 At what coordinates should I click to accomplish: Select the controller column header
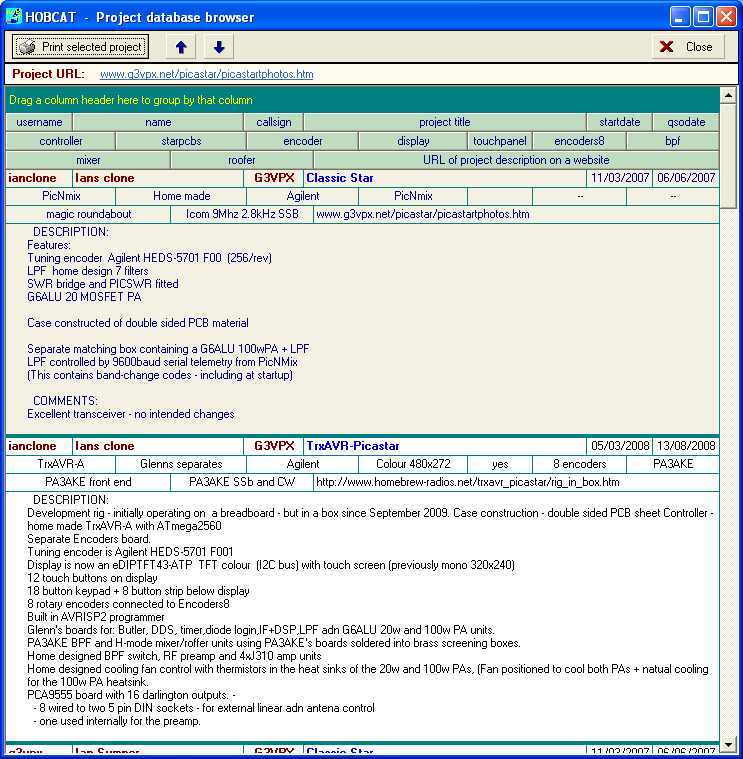[x=61, y=141]
